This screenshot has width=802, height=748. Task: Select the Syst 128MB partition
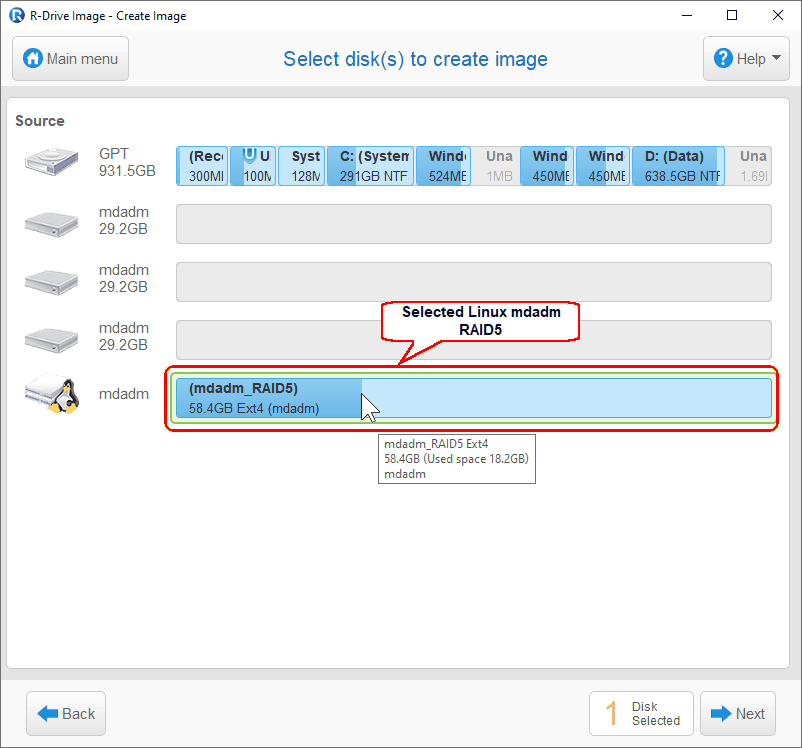pos(301,166)
